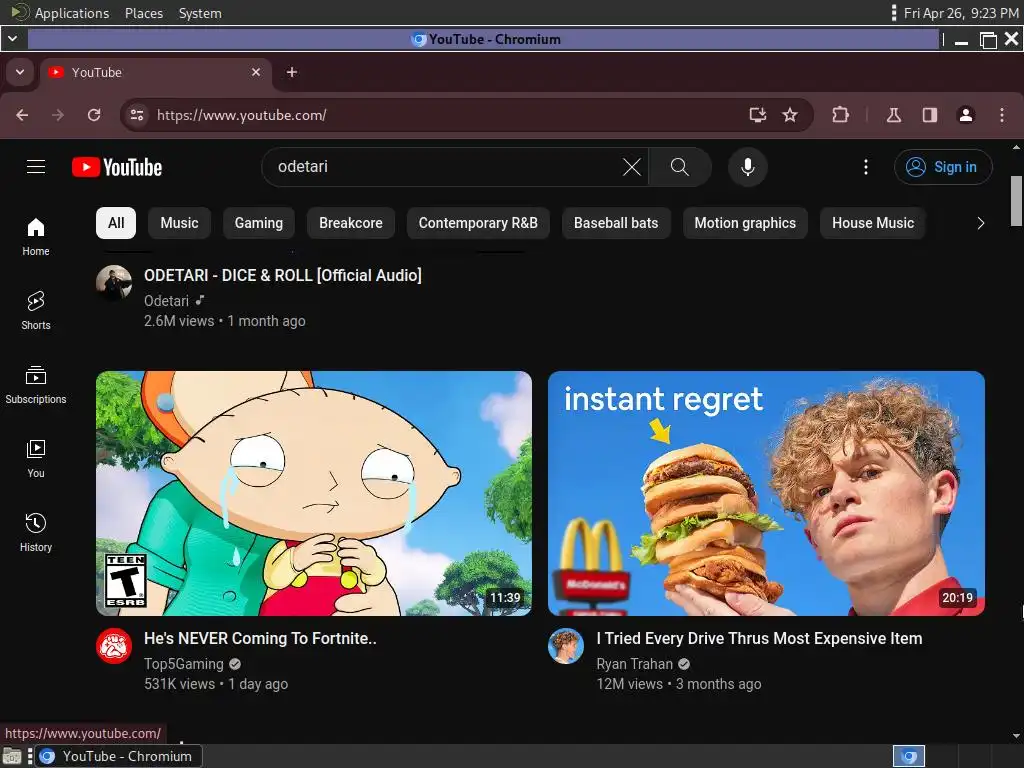Viewport: 1024px width, 768px height.
Task: Close the YouTube tab
Action: [256, 72]
